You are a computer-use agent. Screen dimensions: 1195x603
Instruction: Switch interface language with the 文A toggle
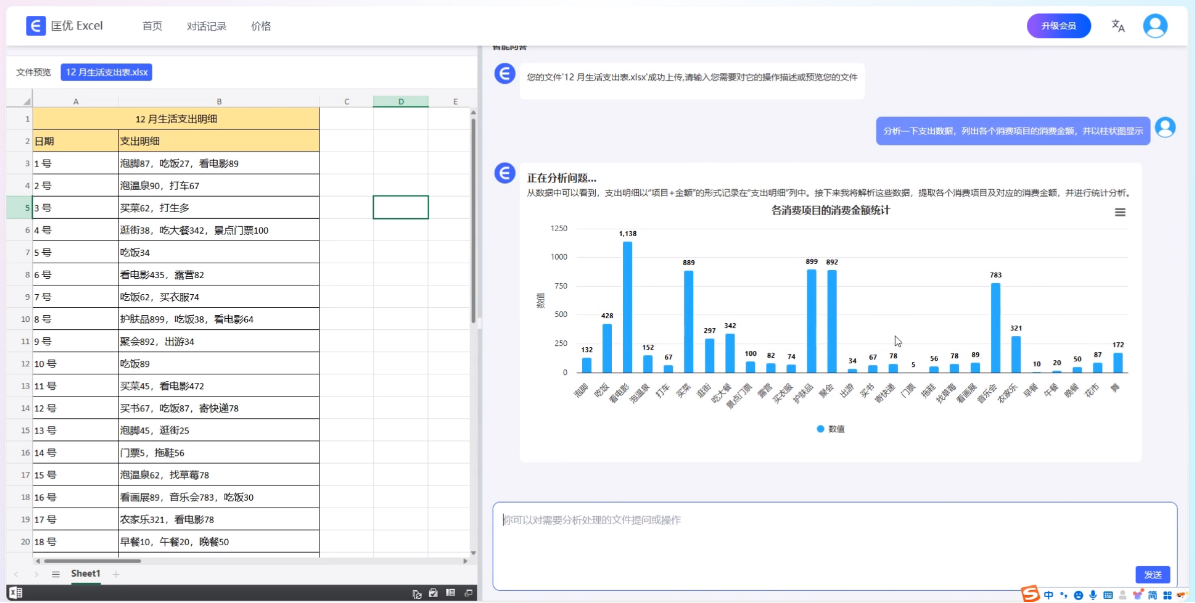coord(1117,26)
